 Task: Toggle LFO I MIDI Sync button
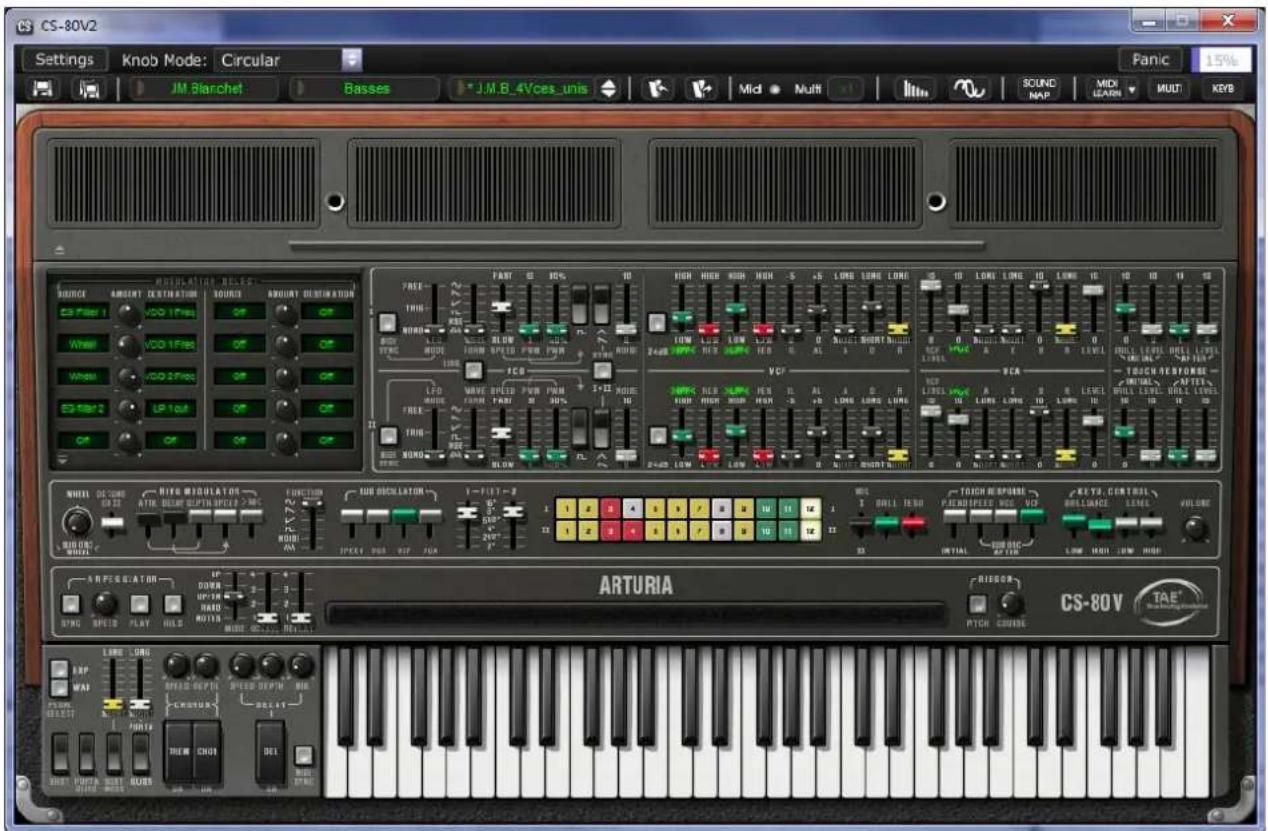point(387,321)
